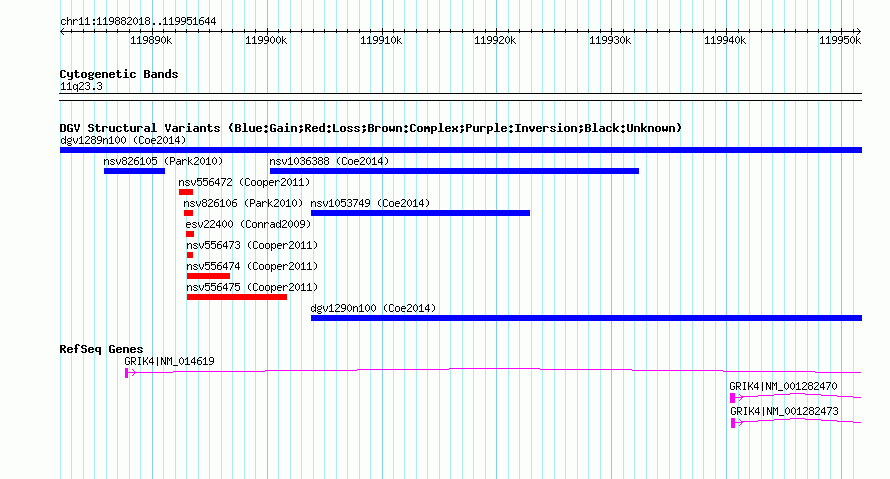Click the 119920k ruler tick label
The image size is (890, 479).
click(496, 40)
